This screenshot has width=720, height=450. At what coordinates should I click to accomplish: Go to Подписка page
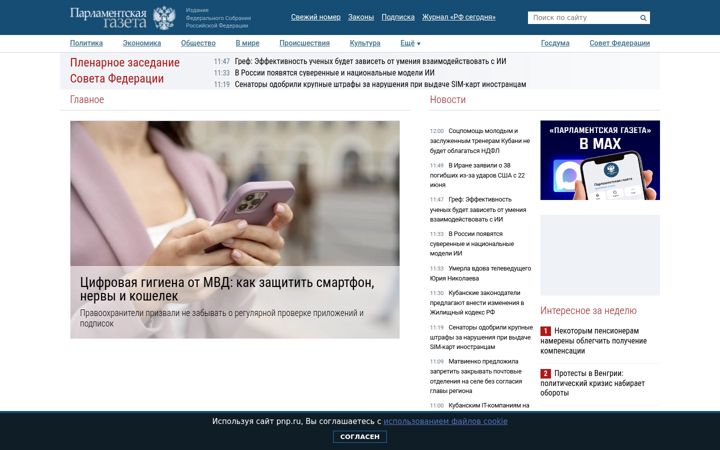click(398, 17)
